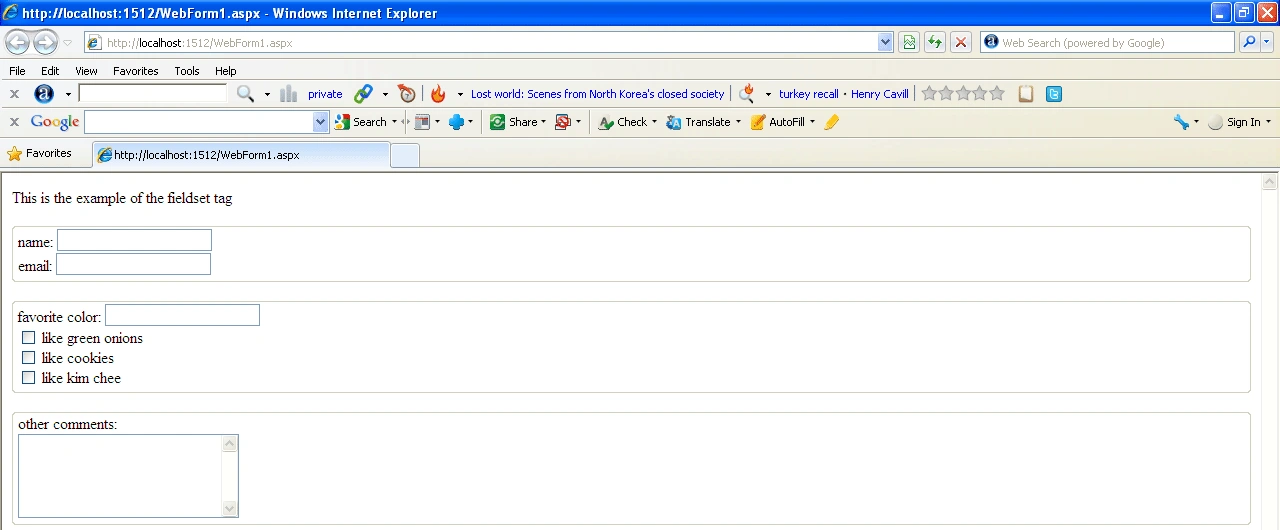Open Google toolbar wrench settings

coord(1181,122)
